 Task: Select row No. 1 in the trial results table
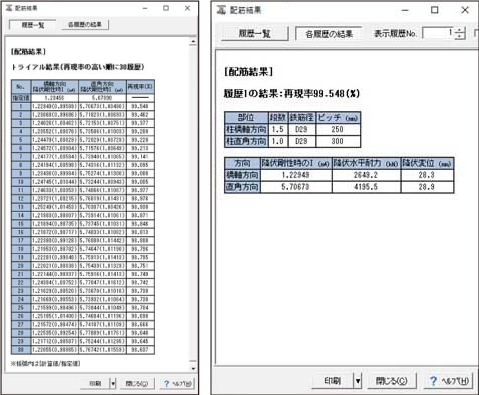coord(83,106)
